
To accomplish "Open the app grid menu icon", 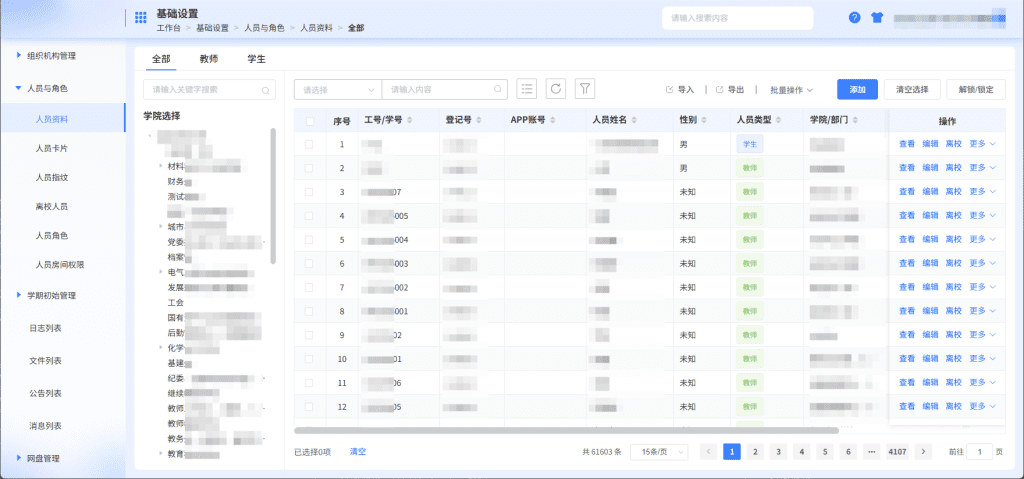I will (140, 18).
